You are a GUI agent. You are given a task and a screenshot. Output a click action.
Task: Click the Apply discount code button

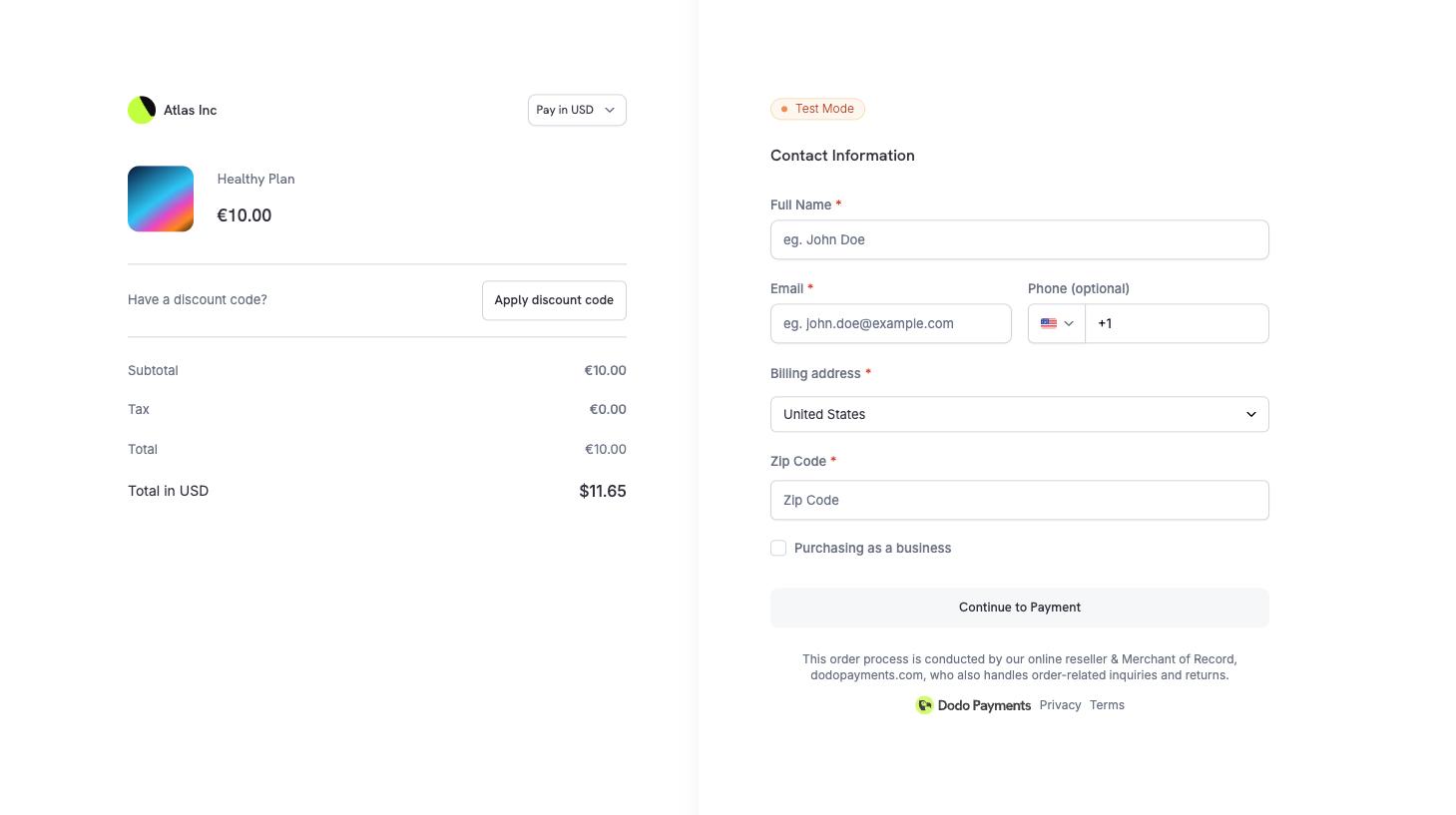pos(553,299)
